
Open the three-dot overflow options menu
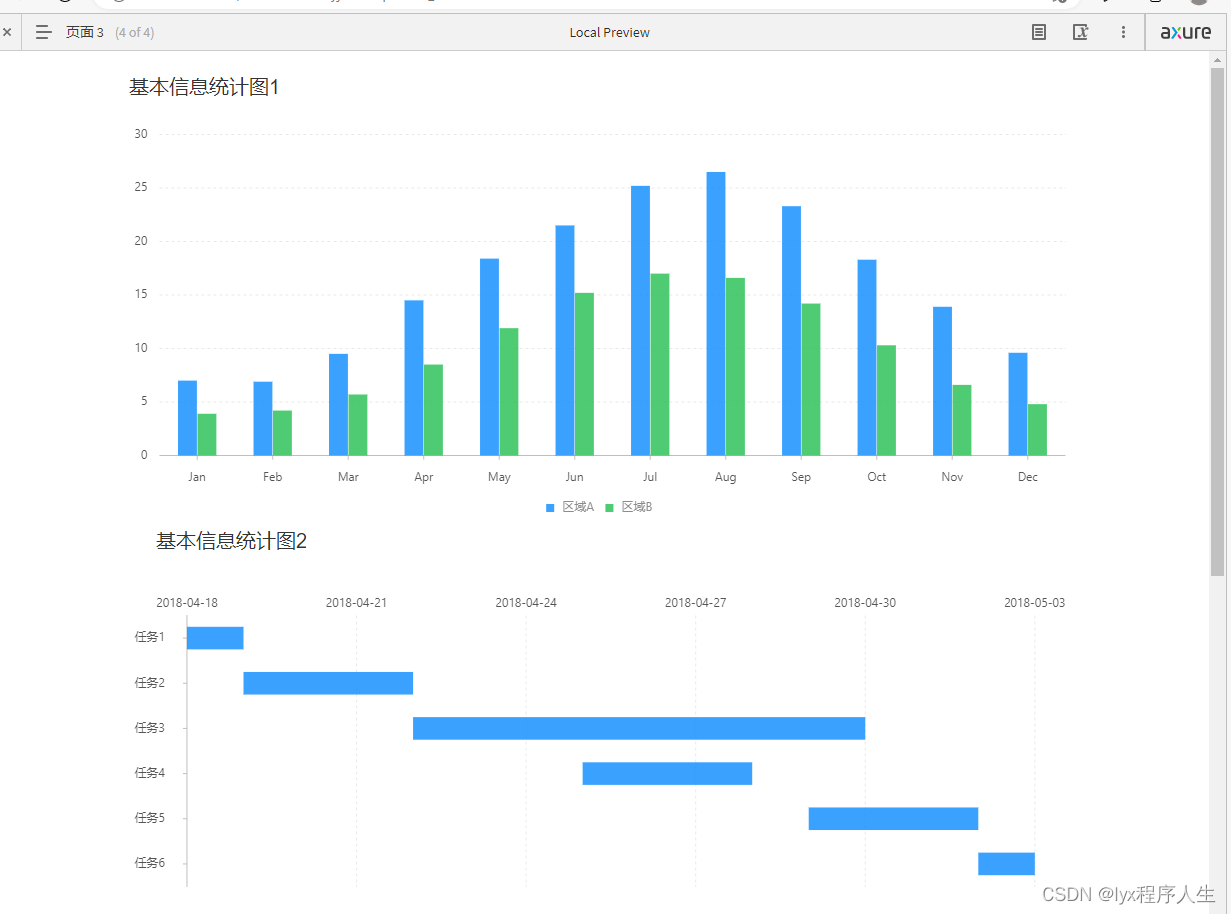click(1123, 32)
